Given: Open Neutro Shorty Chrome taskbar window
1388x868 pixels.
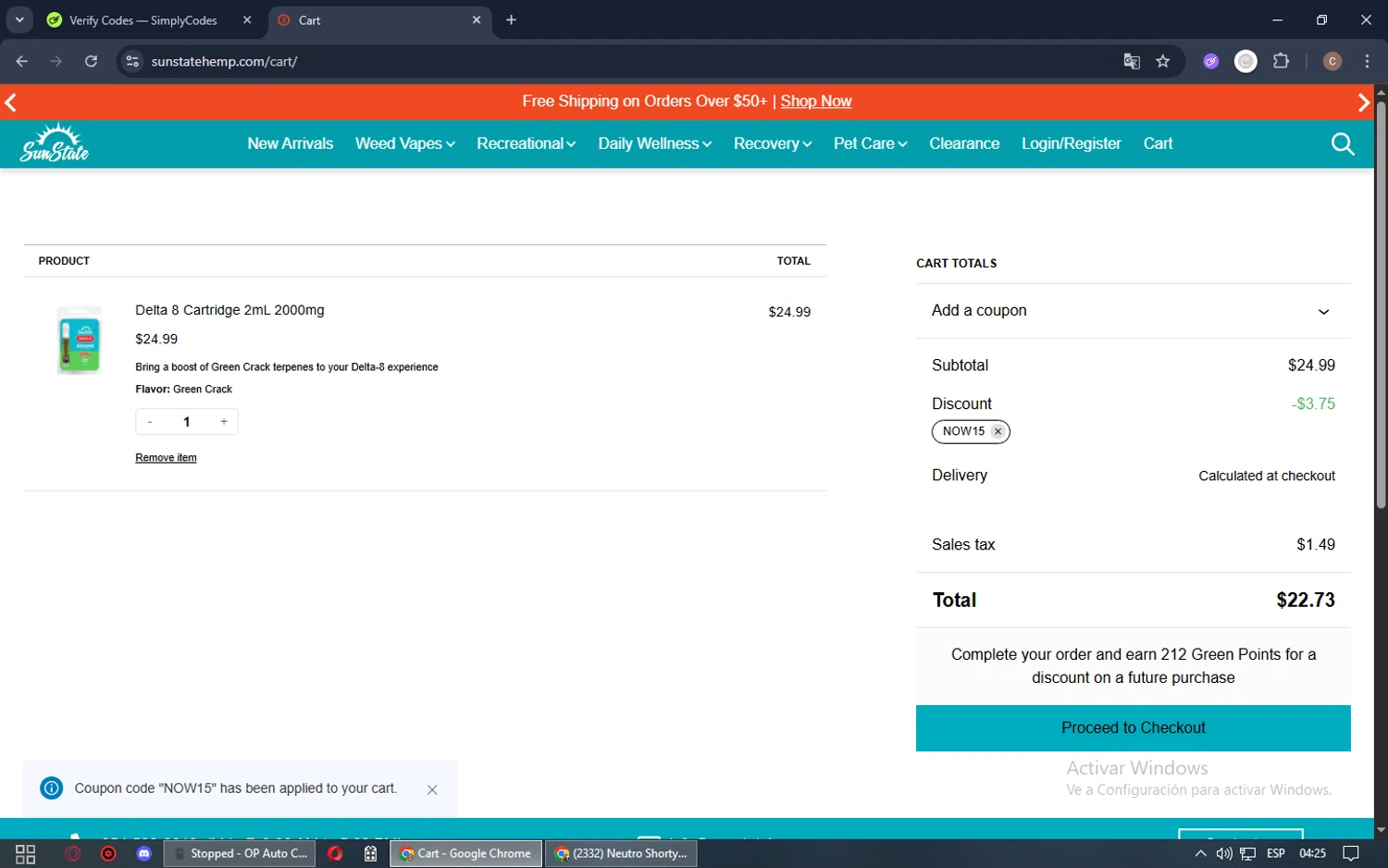Looking at the screenshot, I should pyautogui.click(x=621, y=853).
